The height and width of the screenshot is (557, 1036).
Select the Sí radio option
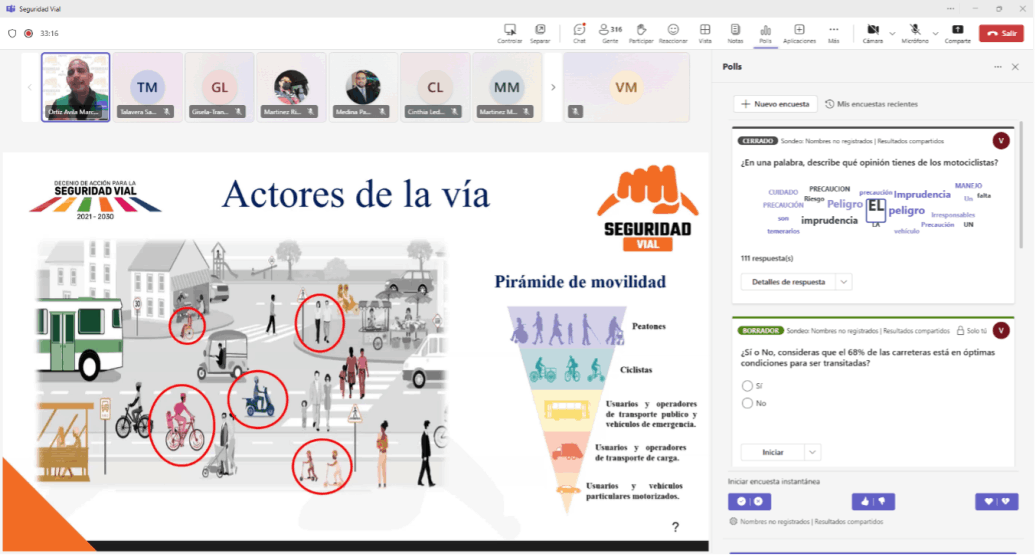747,386
